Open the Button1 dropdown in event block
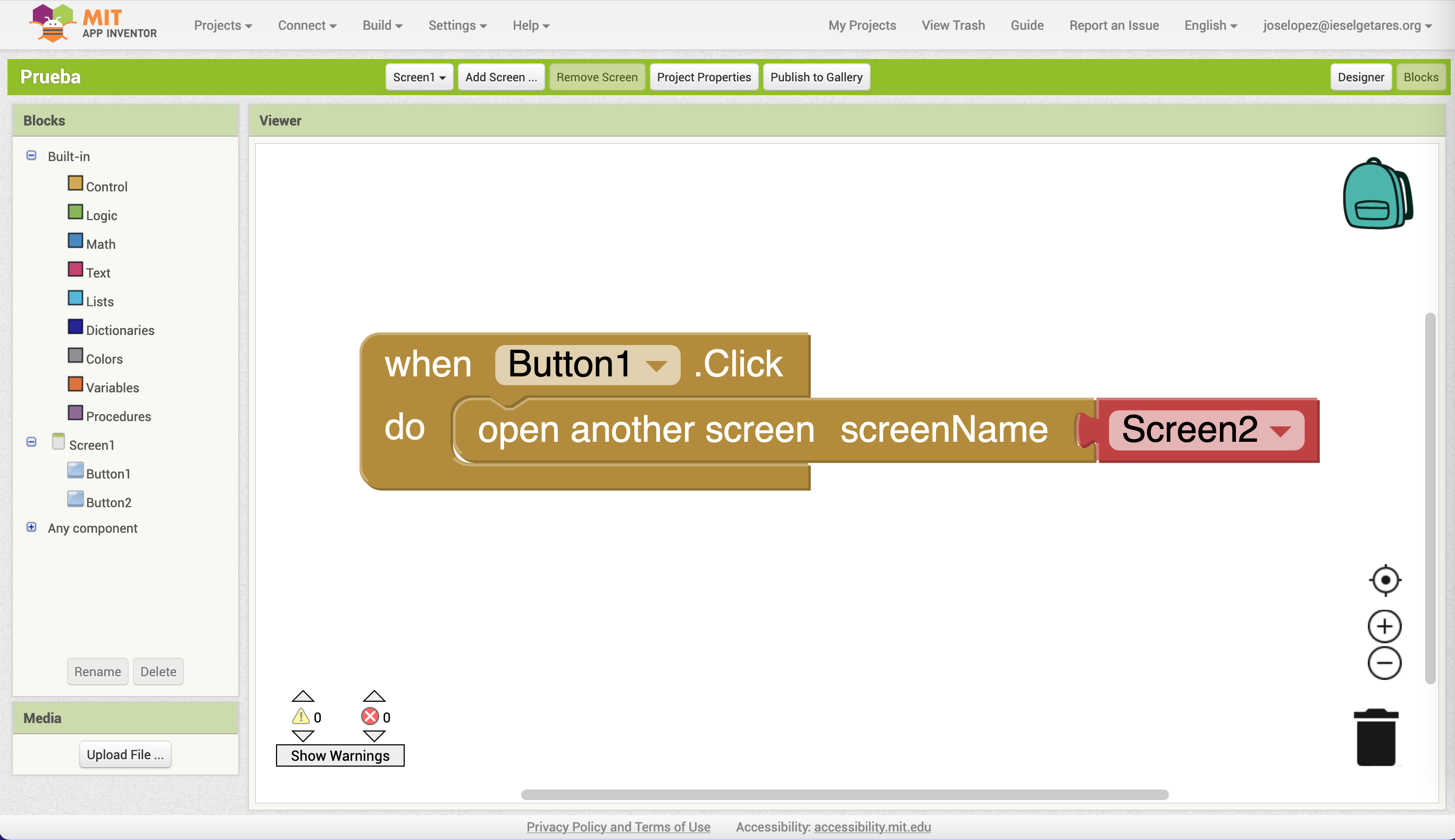Screen dimensions: 1455x840 point(657,365)
